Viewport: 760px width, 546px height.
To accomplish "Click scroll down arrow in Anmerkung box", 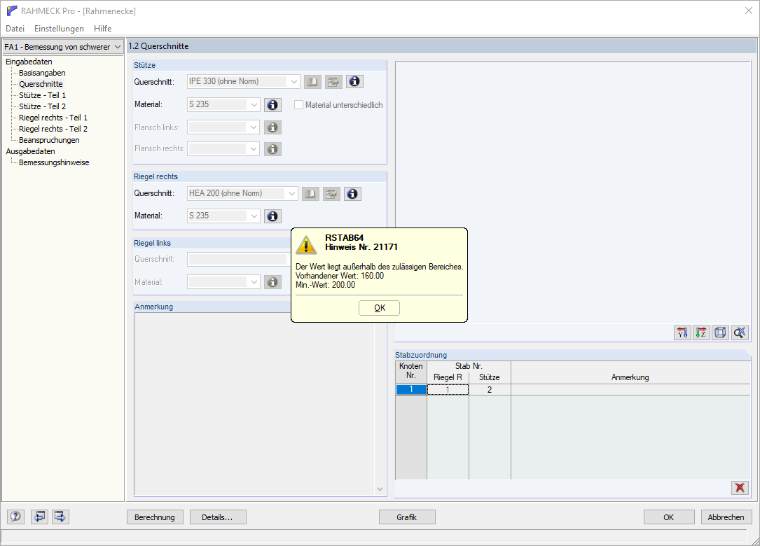I will [380, 489].
